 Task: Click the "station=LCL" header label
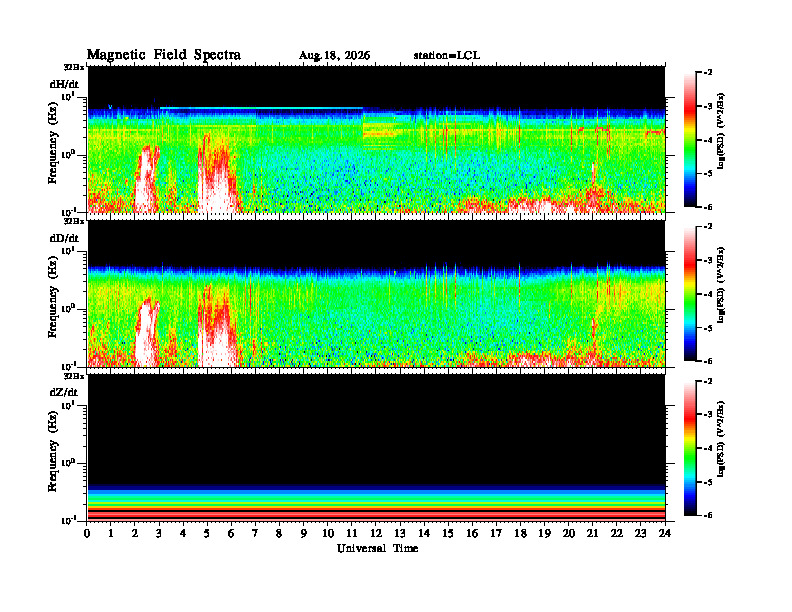click(447, 55)
